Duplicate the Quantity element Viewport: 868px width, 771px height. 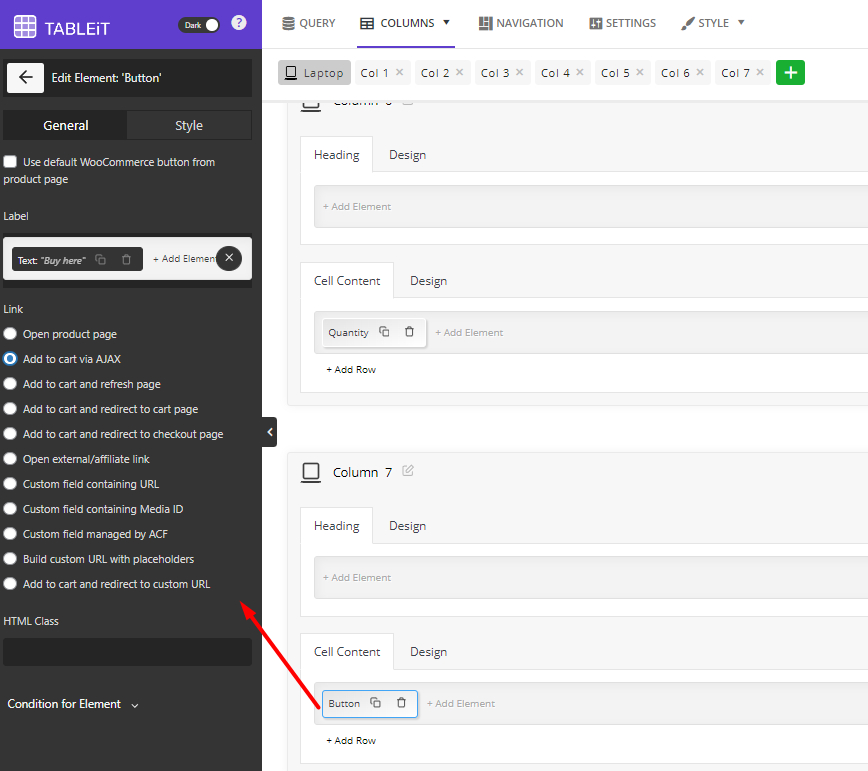(384, 332)
